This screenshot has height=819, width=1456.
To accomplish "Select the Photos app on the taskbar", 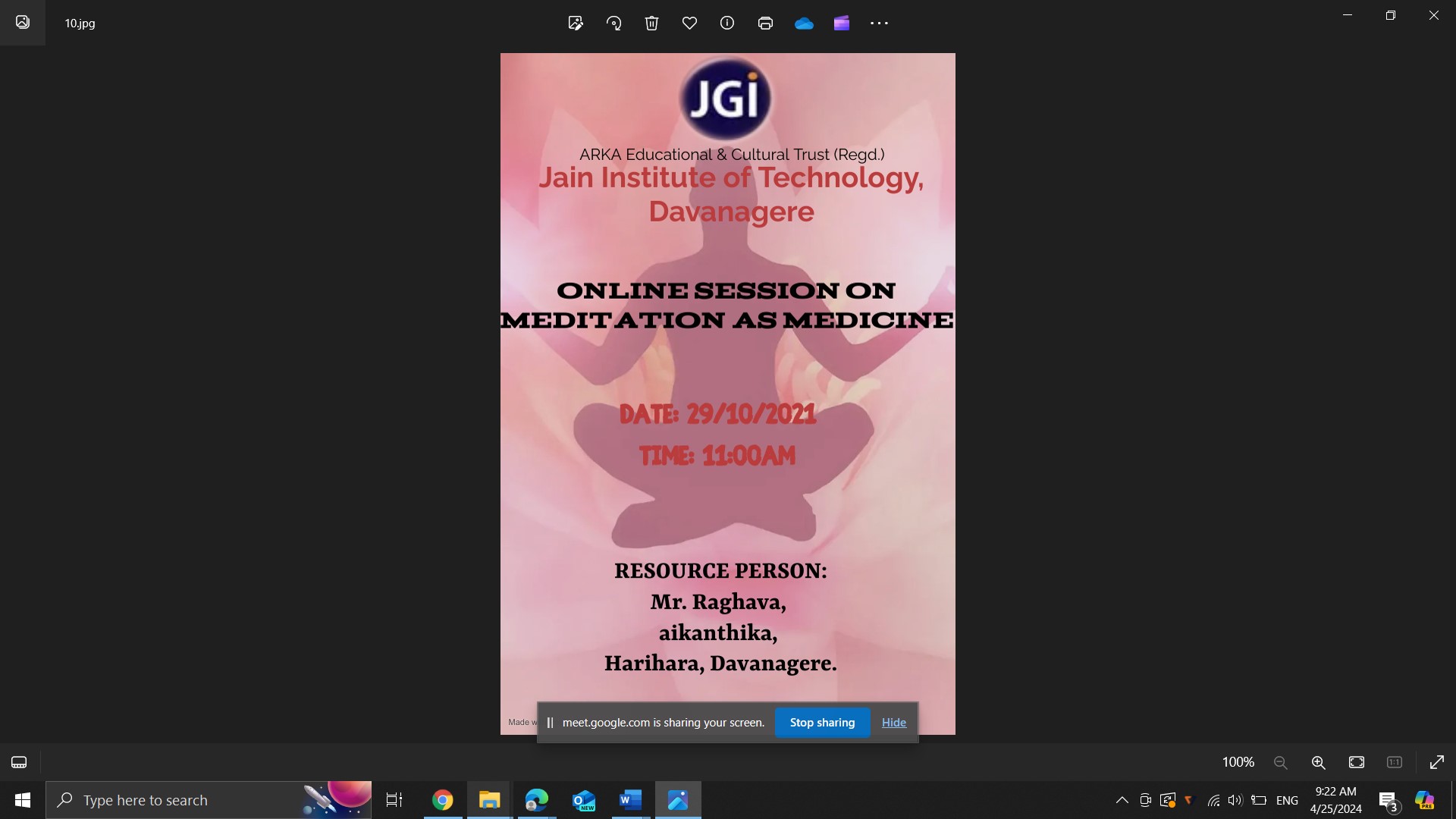I will 678,800.
